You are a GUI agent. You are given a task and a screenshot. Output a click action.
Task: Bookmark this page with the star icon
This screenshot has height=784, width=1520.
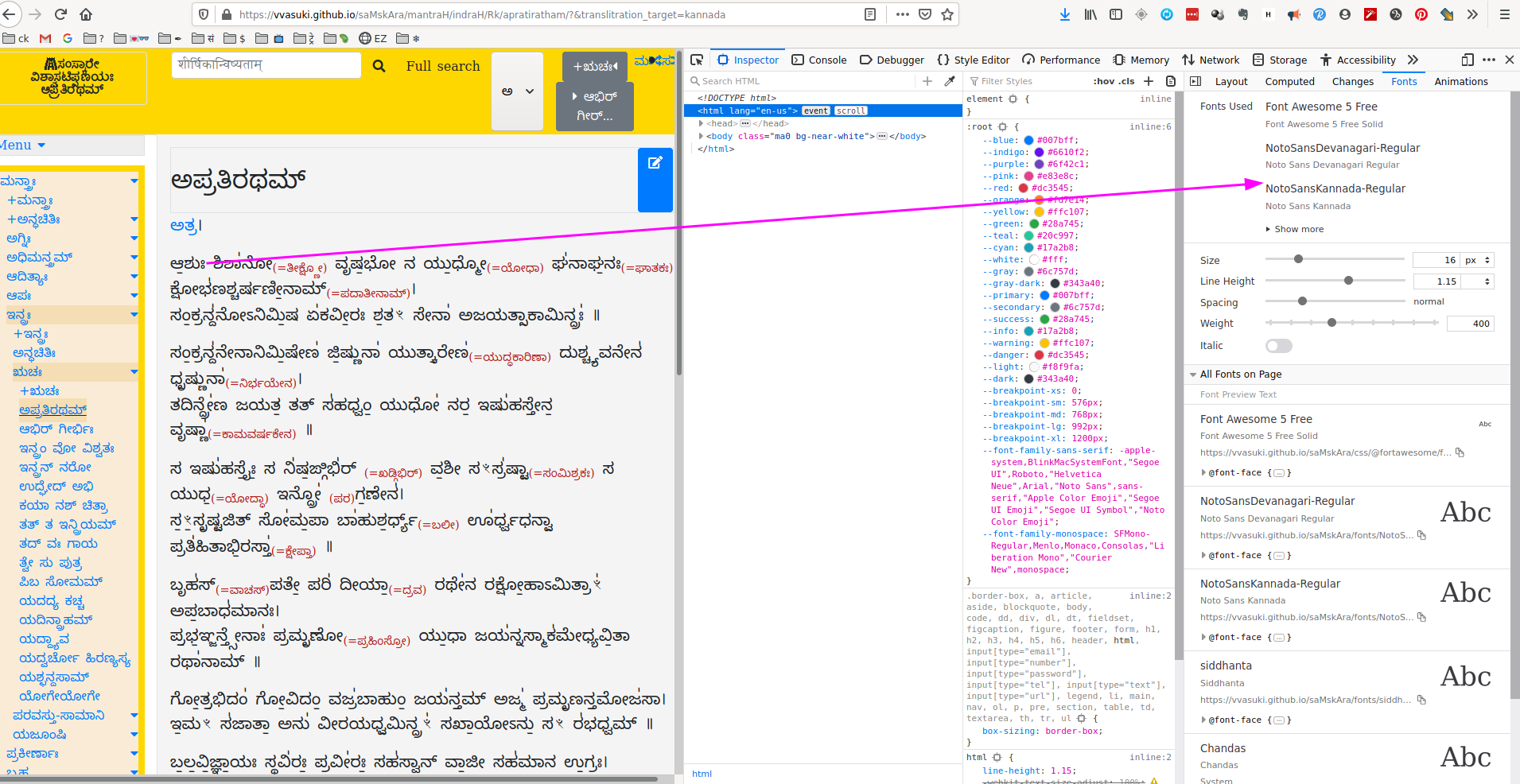coord(947,14)
